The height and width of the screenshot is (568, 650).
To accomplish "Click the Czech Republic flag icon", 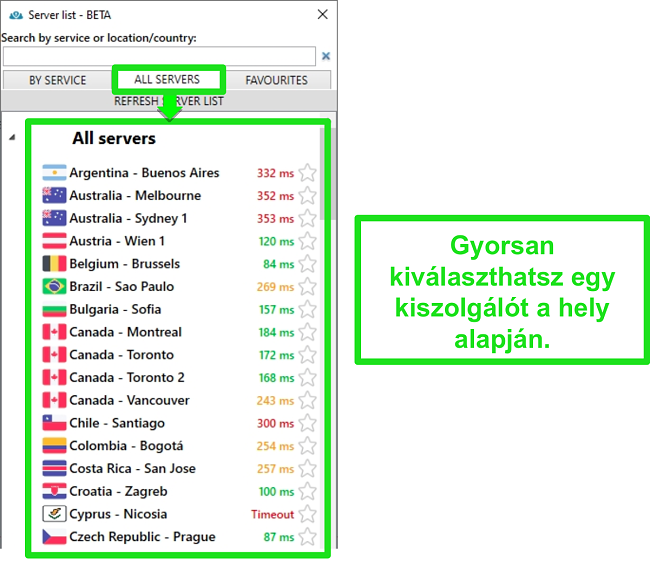I will click(x=54, y=537).
